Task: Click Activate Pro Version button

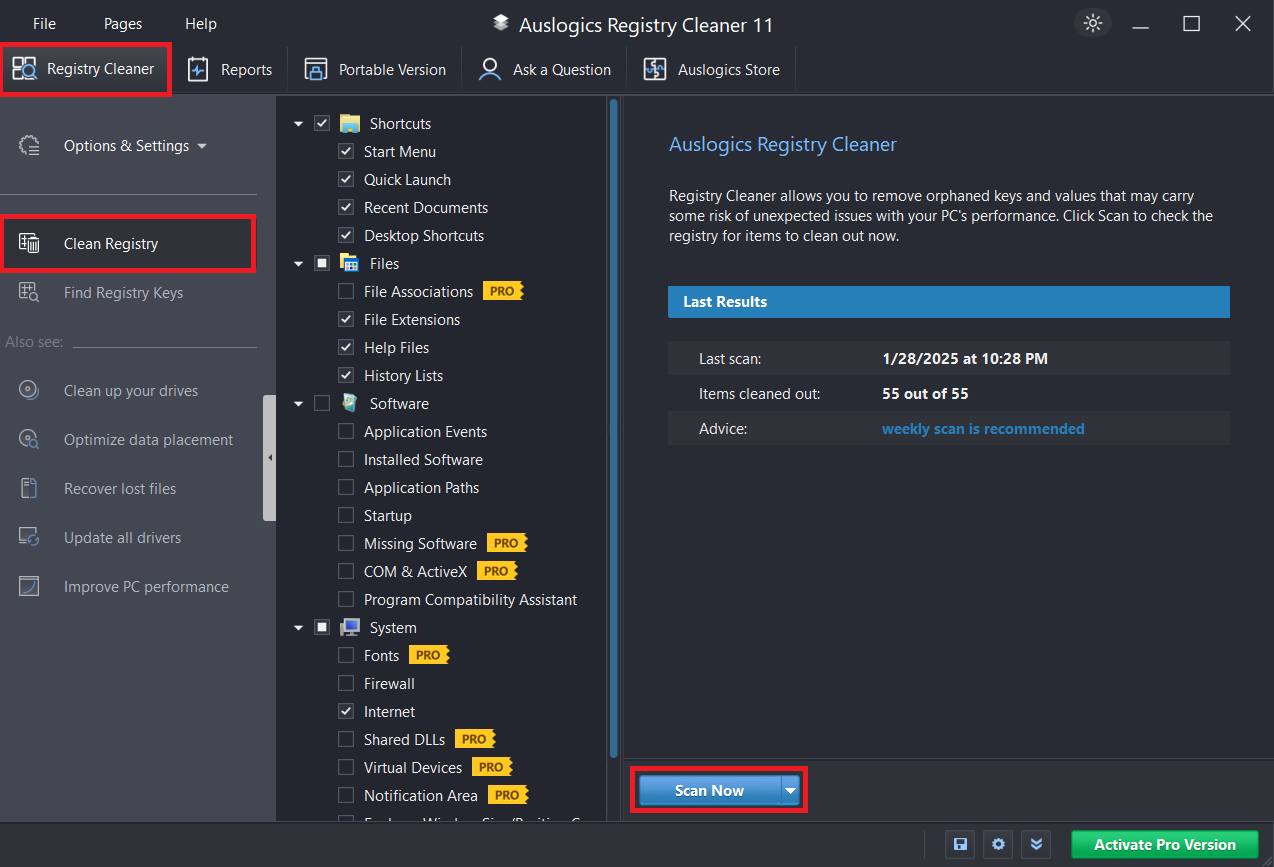Action: 1165,844
